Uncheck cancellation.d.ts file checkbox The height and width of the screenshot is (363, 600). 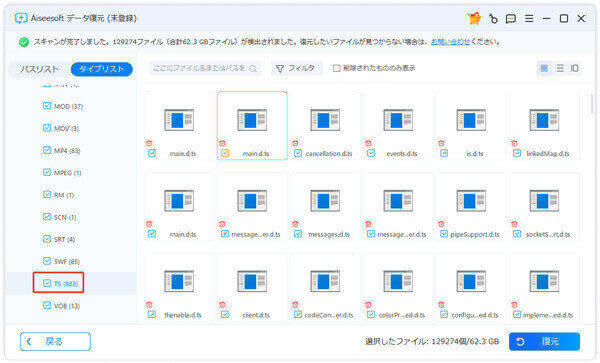coord(298,153)
